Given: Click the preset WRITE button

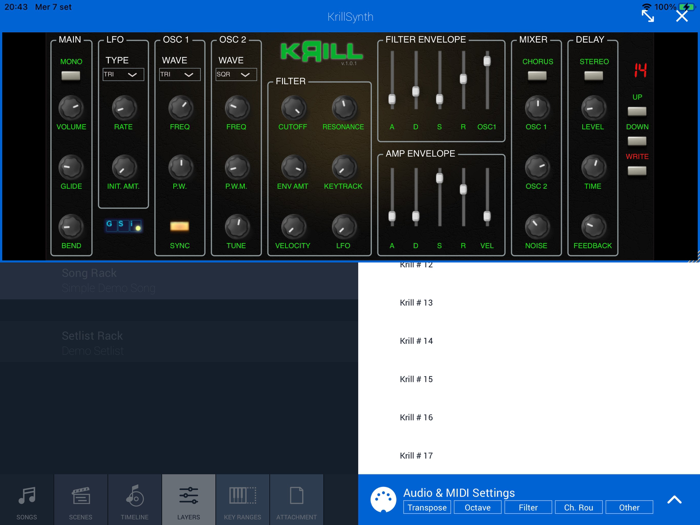Looking at the screenshot, I should click(637, 171).
